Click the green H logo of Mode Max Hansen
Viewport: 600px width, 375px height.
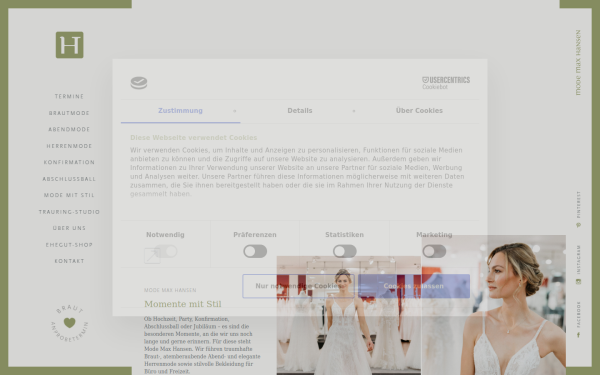69,45
